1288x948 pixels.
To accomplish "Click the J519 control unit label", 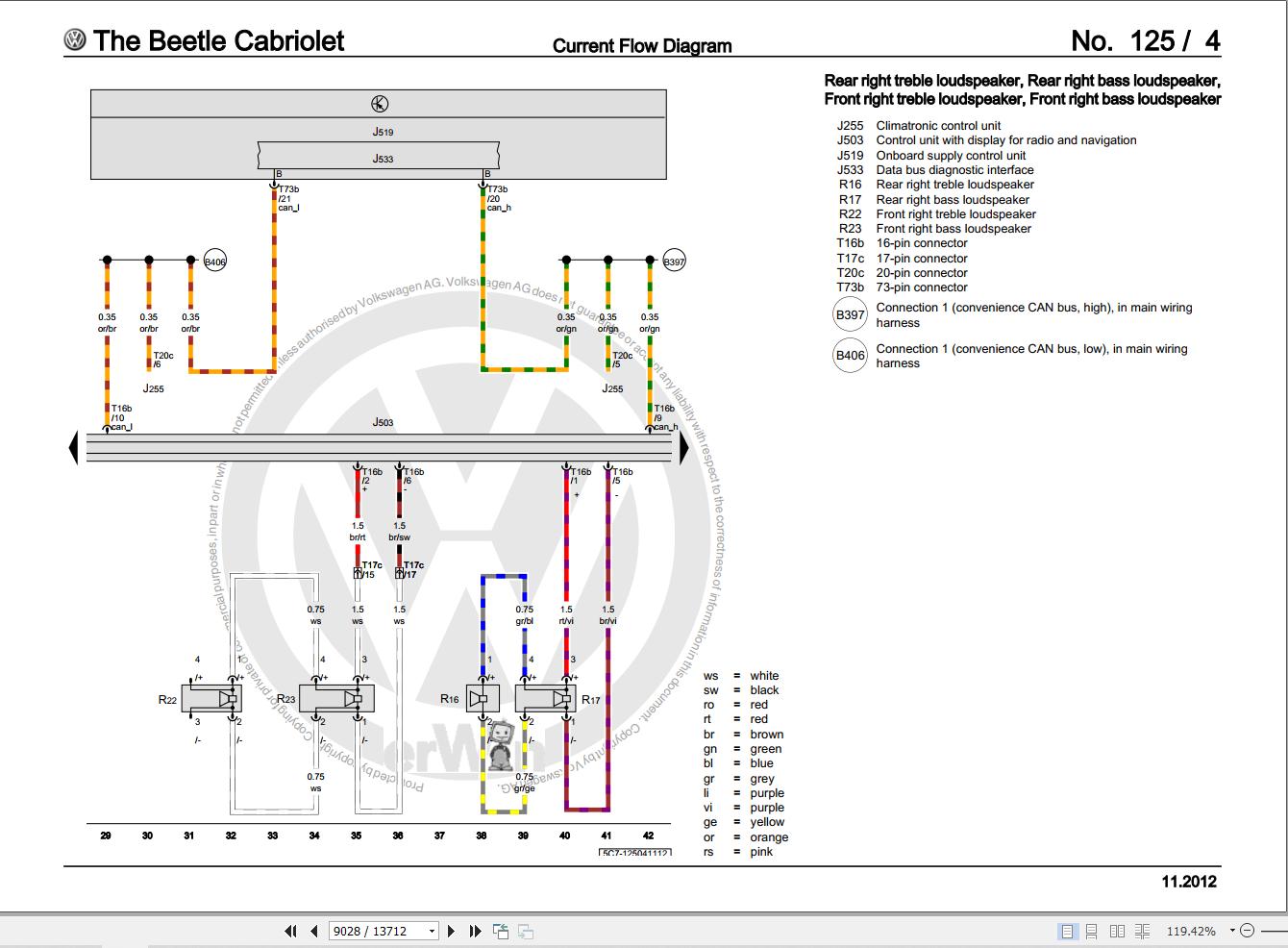I will pos(383,132).
